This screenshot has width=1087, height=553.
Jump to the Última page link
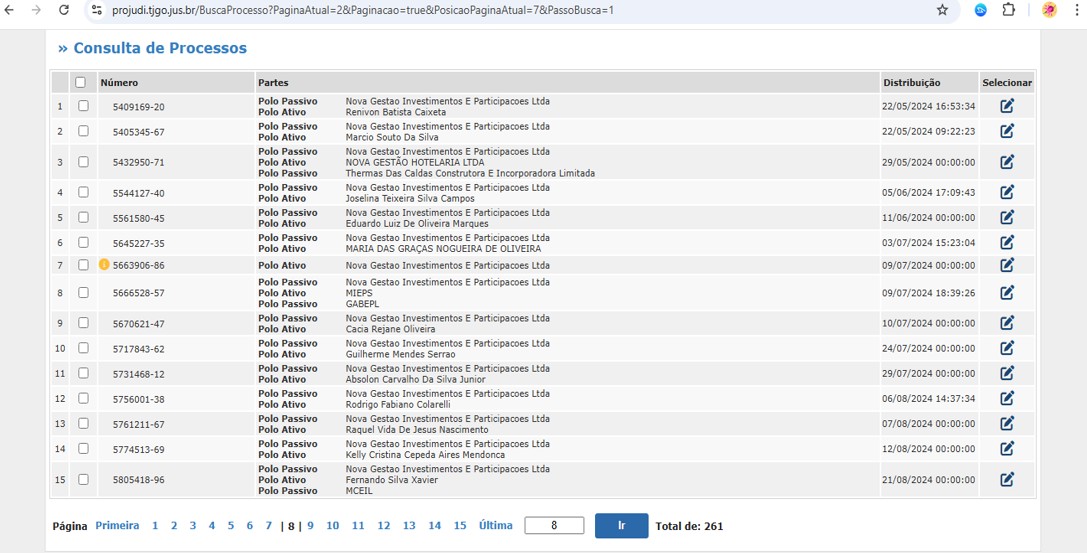click(x=495, y=526)
